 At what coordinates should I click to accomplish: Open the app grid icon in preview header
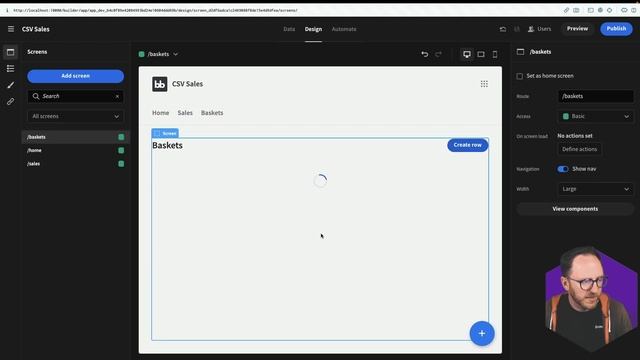(x=484, y=84)
